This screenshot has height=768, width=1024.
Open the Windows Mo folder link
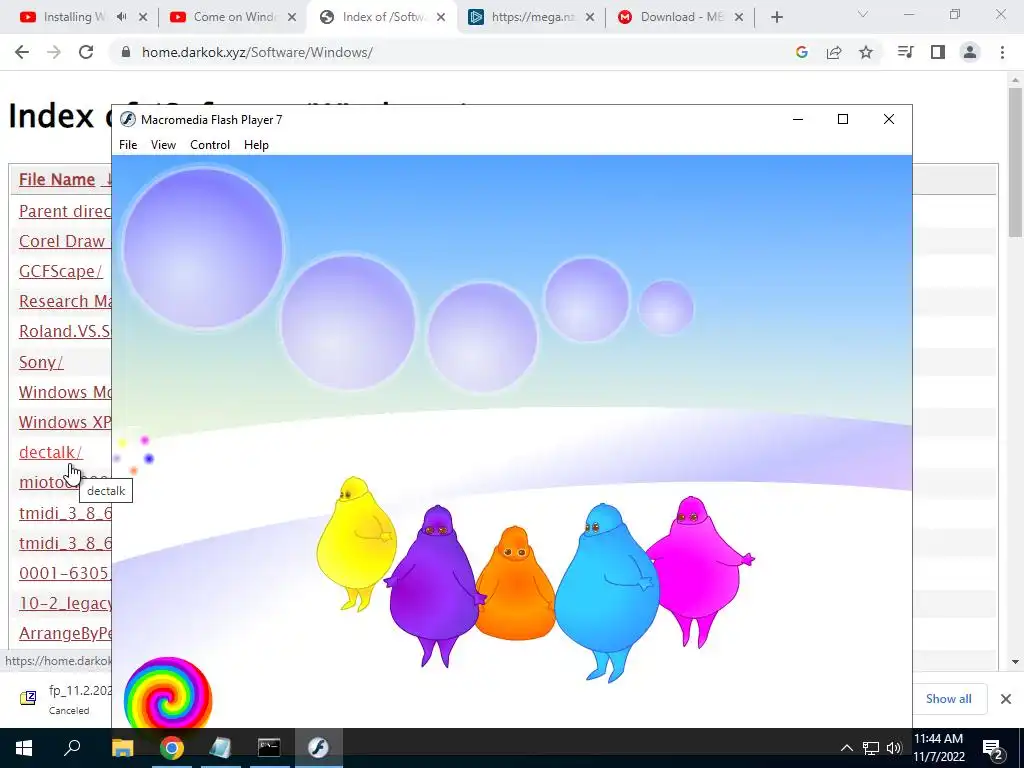pyautogui.click(x=65, y=392)
